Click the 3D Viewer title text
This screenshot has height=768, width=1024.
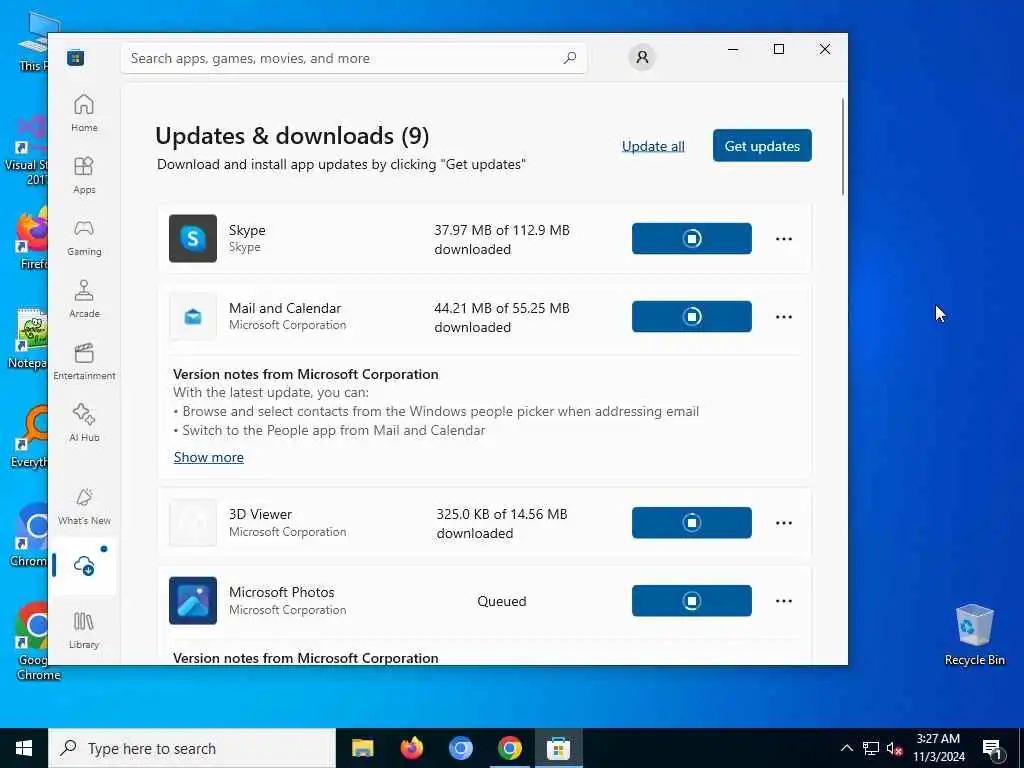(x=260, y=514)
